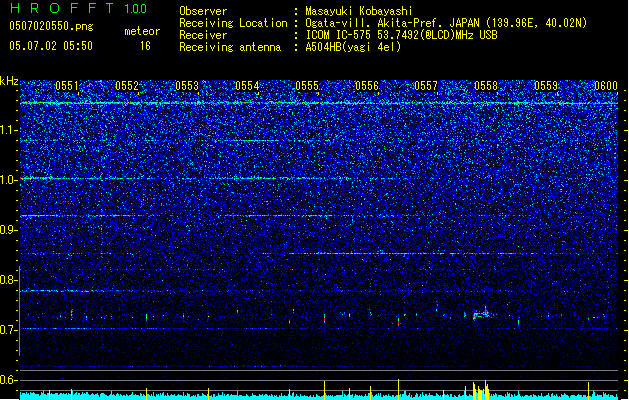
Task: Click the Receiving Location label
Action: point(233,23)
